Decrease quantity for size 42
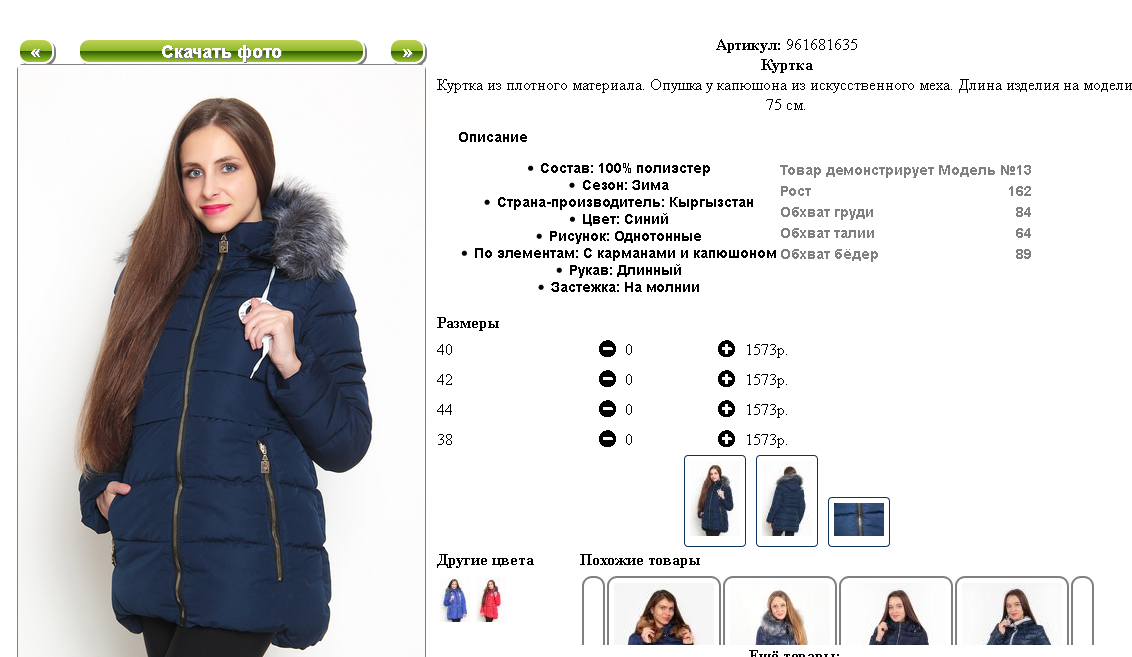1132x657 pixels. (x=607, y=379)
